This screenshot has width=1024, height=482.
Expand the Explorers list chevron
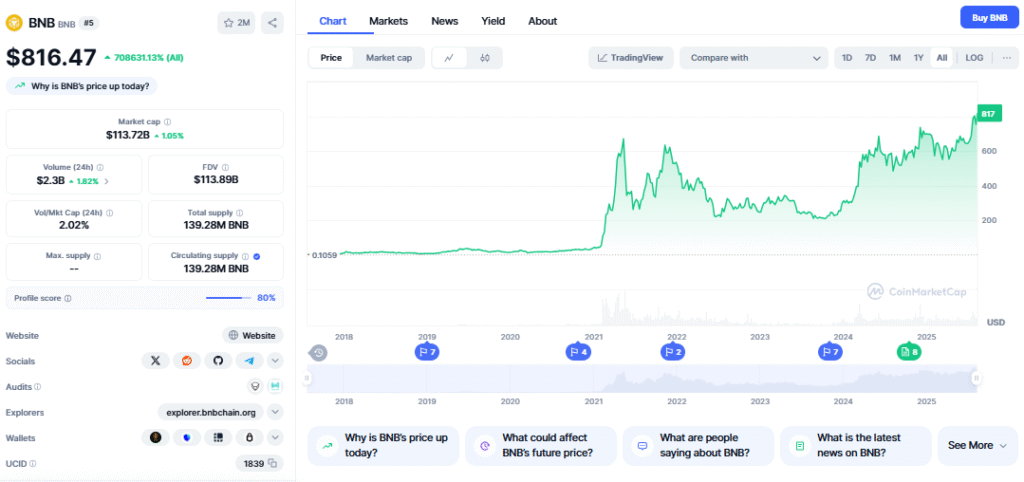275,412
